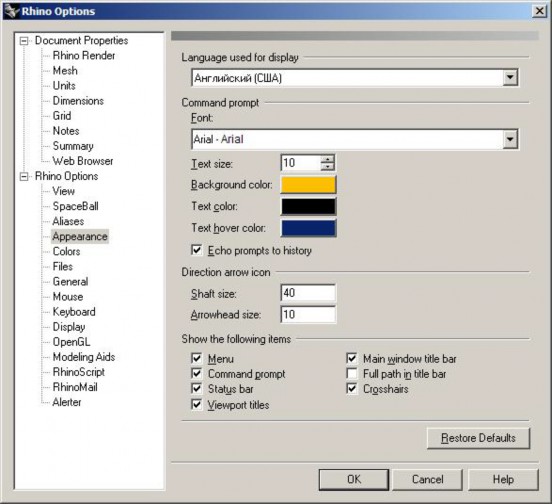
Task: Uncheck the Command prompt checkbox
Action: 196,373
